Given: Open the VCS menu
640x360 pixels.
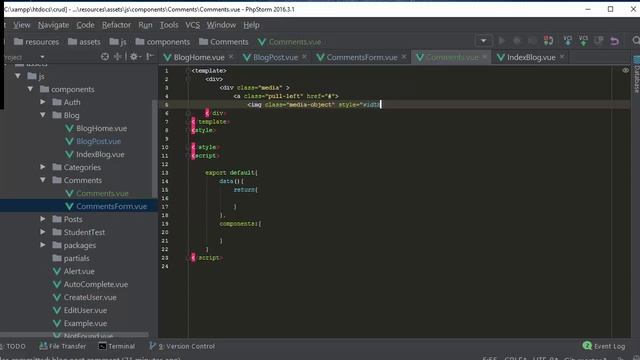Looking at the screenshot, I should (x=193, y=25).
